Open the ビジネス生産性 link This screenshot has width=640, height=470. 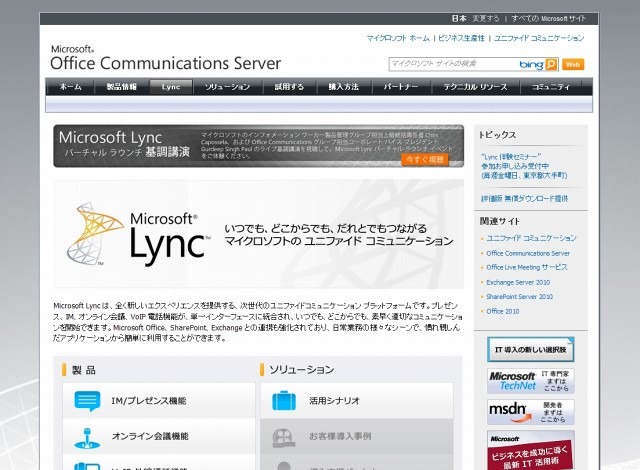(x=462, y=38)
